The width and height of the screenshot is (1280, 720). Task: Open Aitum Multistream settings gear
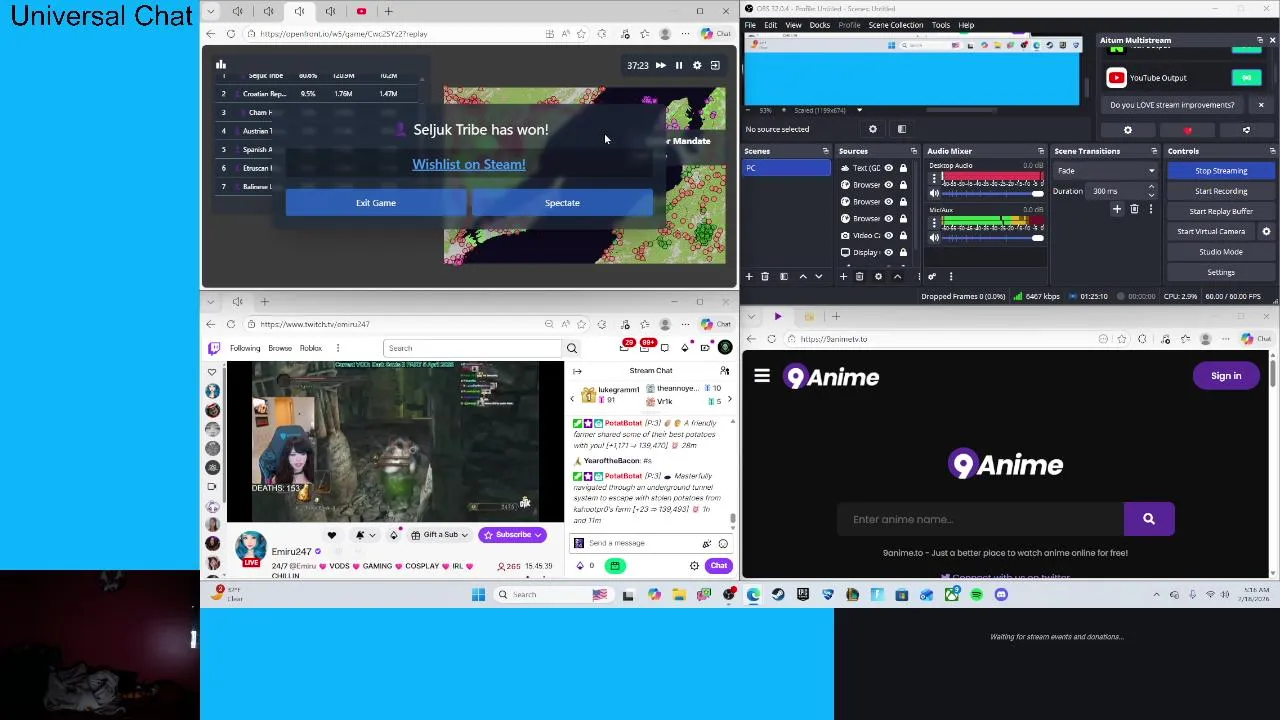(x=1128, y=130)
